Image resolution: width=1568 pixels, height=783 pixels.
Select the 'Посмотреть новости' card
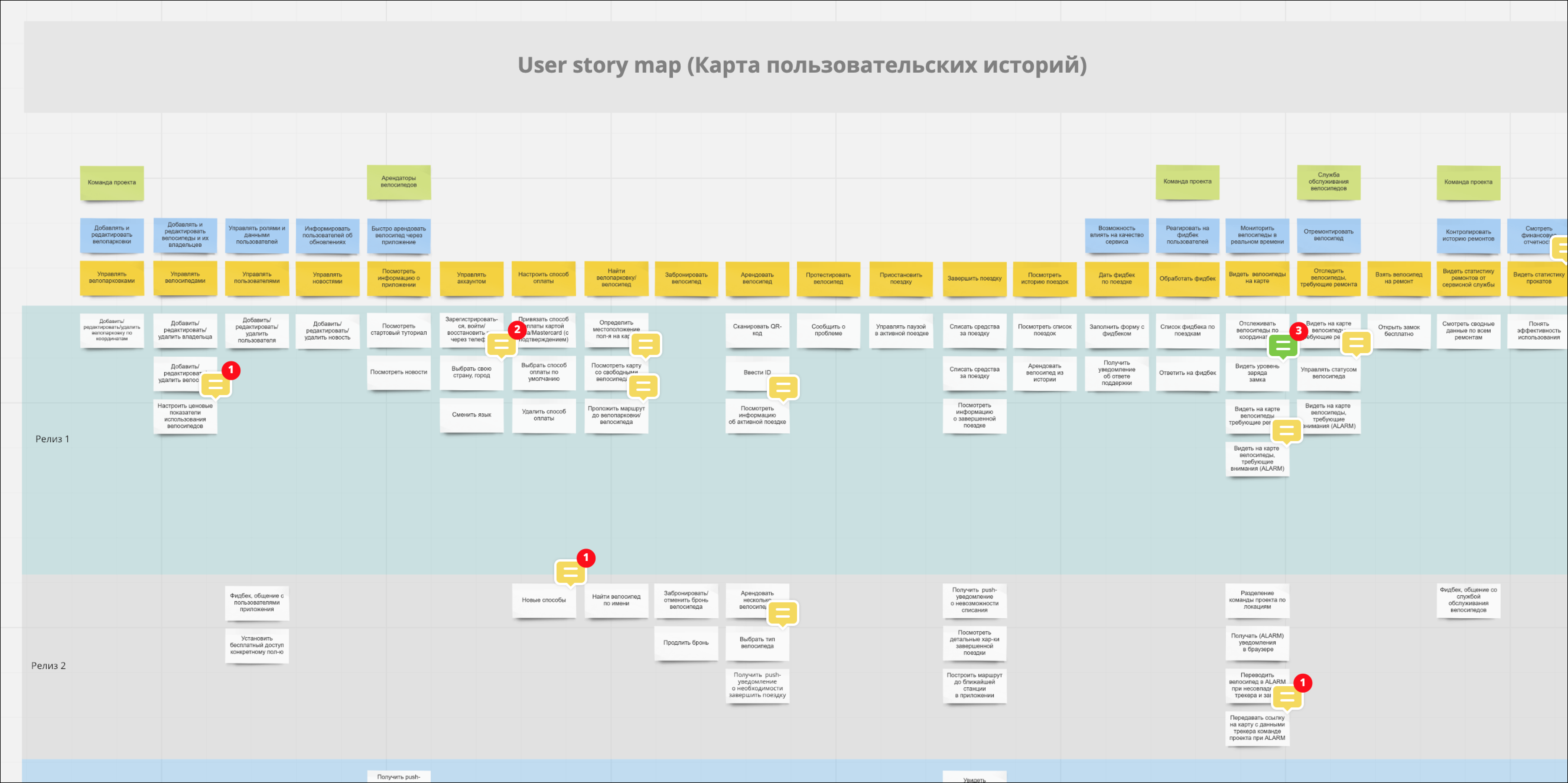399,372
